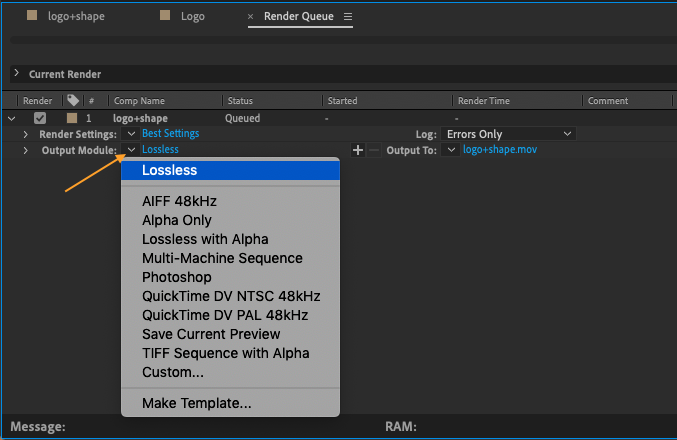The height and width of the screenshot is (440, 677).
Task: Expand the Render Settings details
Action: point(26,134)
